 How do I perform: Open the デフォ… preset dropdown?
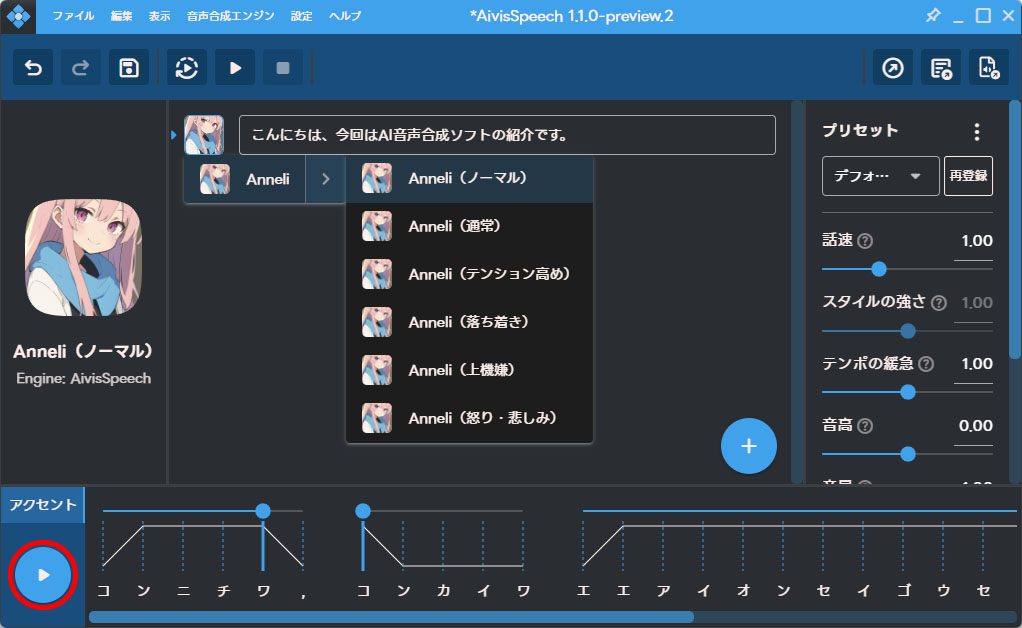point(880,176)
